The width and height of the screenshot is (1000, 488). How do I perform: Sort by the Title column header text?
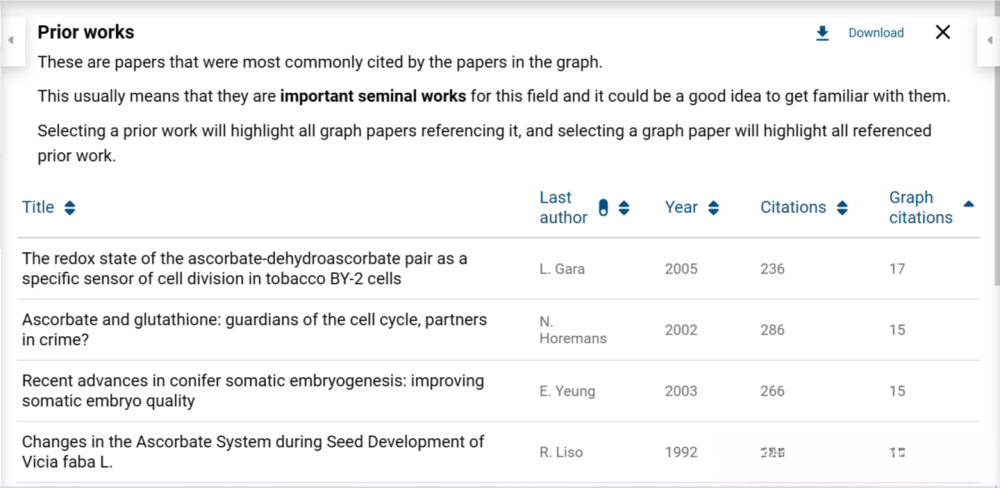point(38,208)
